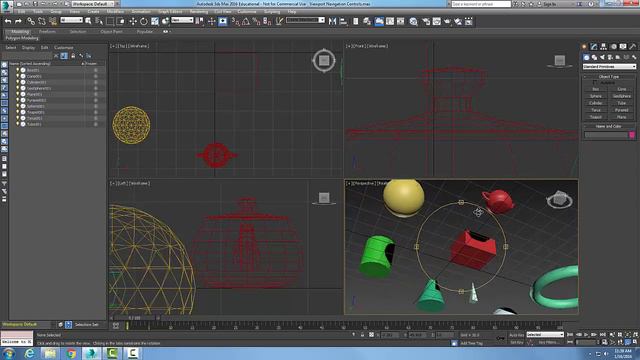The image size is (640, 360).
Task: Click the Torus button in Object Type
Action: pyautogui.click(x=596, y=110)
